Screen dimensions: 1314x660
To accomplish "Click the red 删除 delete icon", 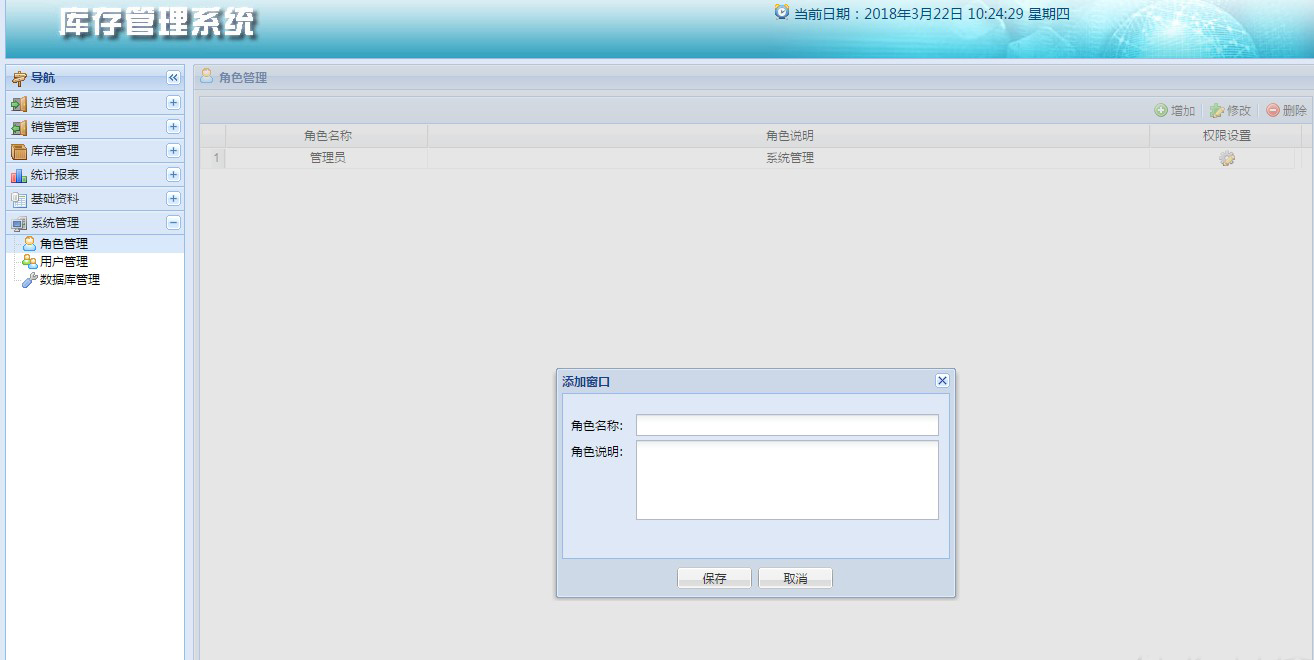I will pyautogui.click(x=1273, y=110).
